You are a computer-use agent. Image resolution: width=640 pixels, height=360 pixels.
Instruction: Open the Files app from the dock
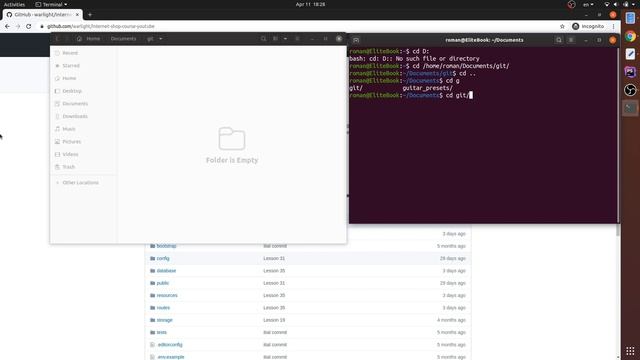(630, 18)
